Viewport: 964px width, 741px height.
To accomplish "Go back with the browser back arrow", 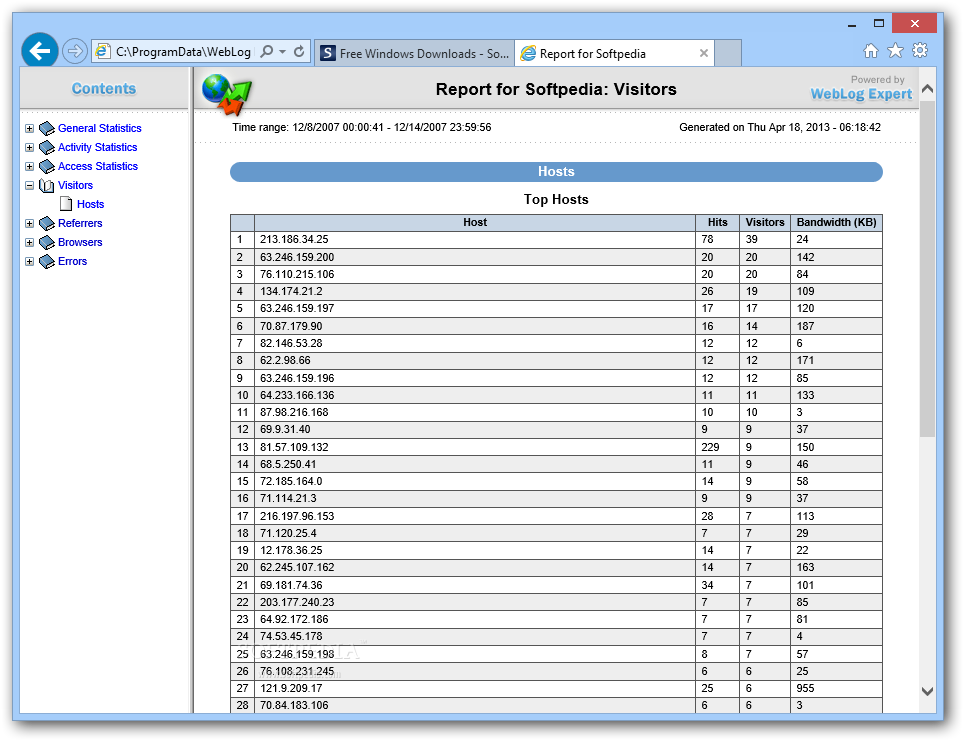I will [x=40, y=50].
